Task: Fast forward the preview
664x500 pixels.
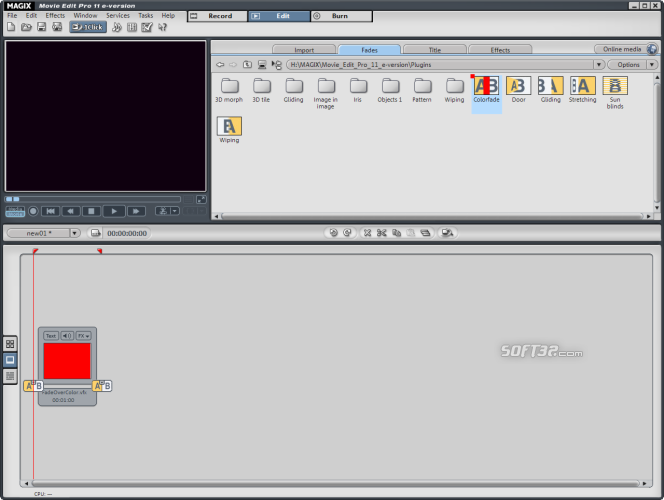Action: point(136,211)
